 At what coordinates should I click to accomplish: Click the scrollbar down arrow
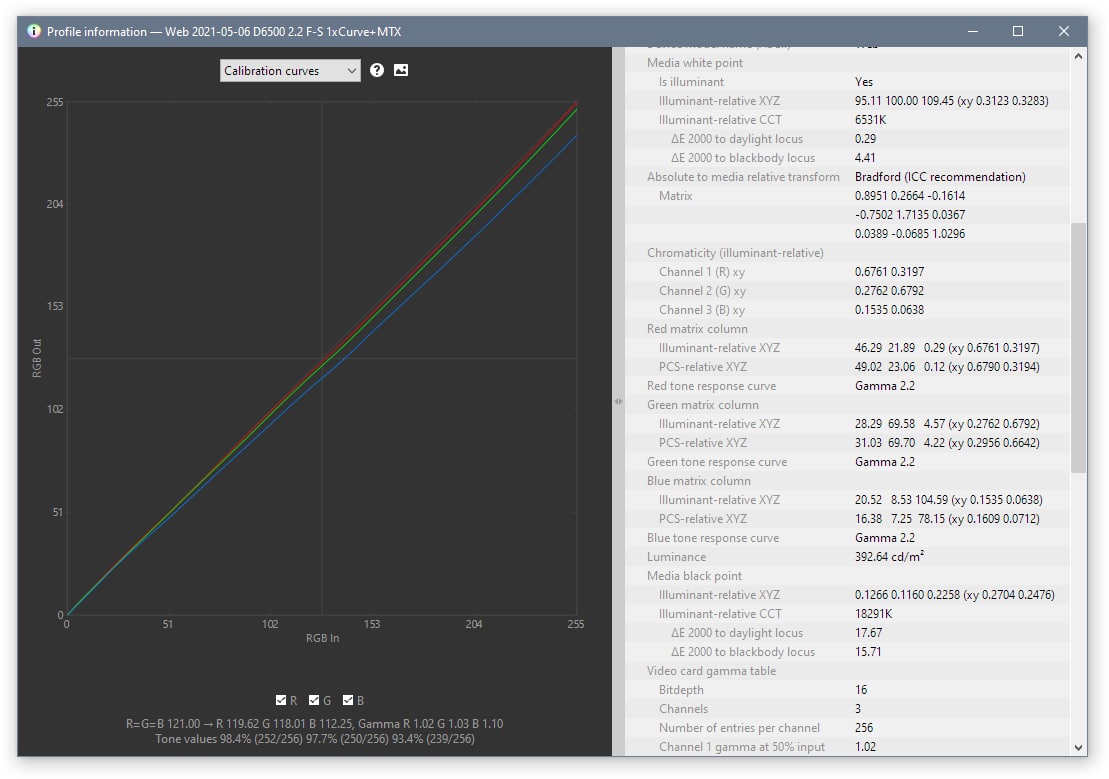(x=1078, y=746)
